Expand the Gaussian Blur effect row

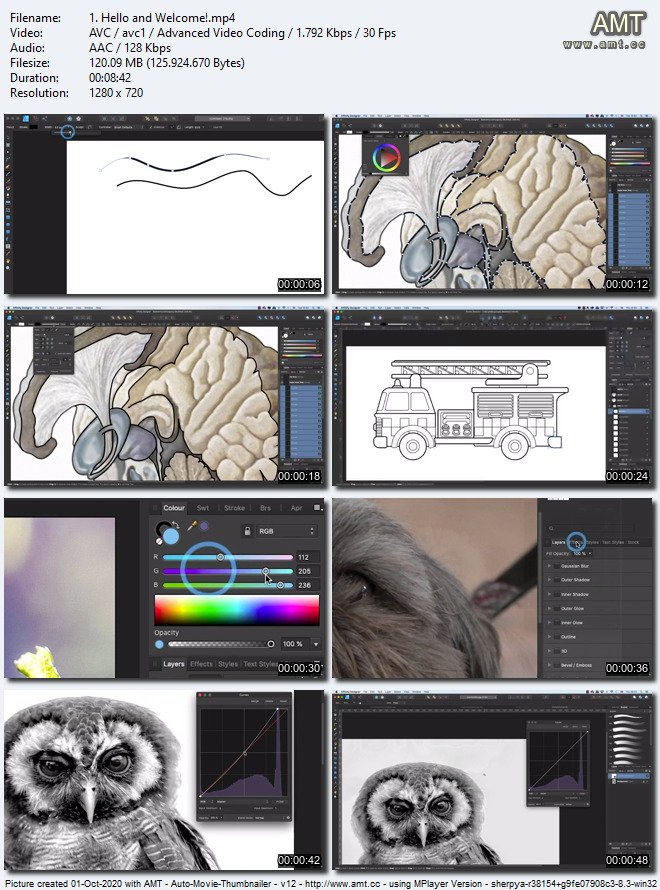(549, 566)
